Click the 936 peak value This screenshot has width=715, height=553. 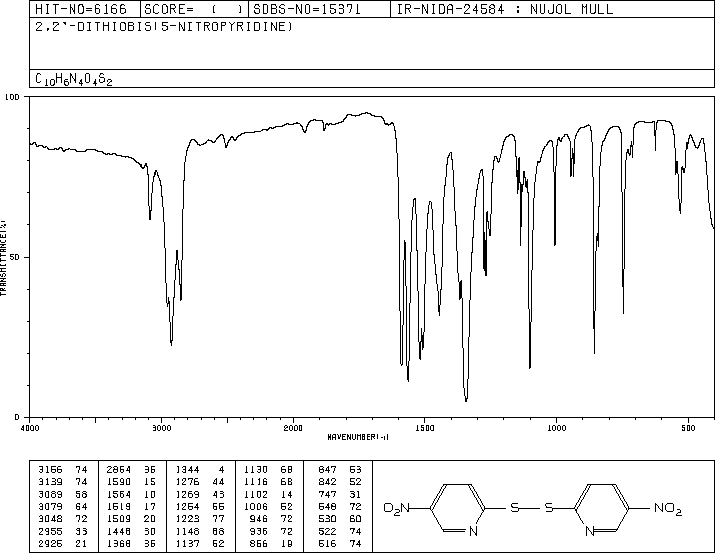click(259, 531)
